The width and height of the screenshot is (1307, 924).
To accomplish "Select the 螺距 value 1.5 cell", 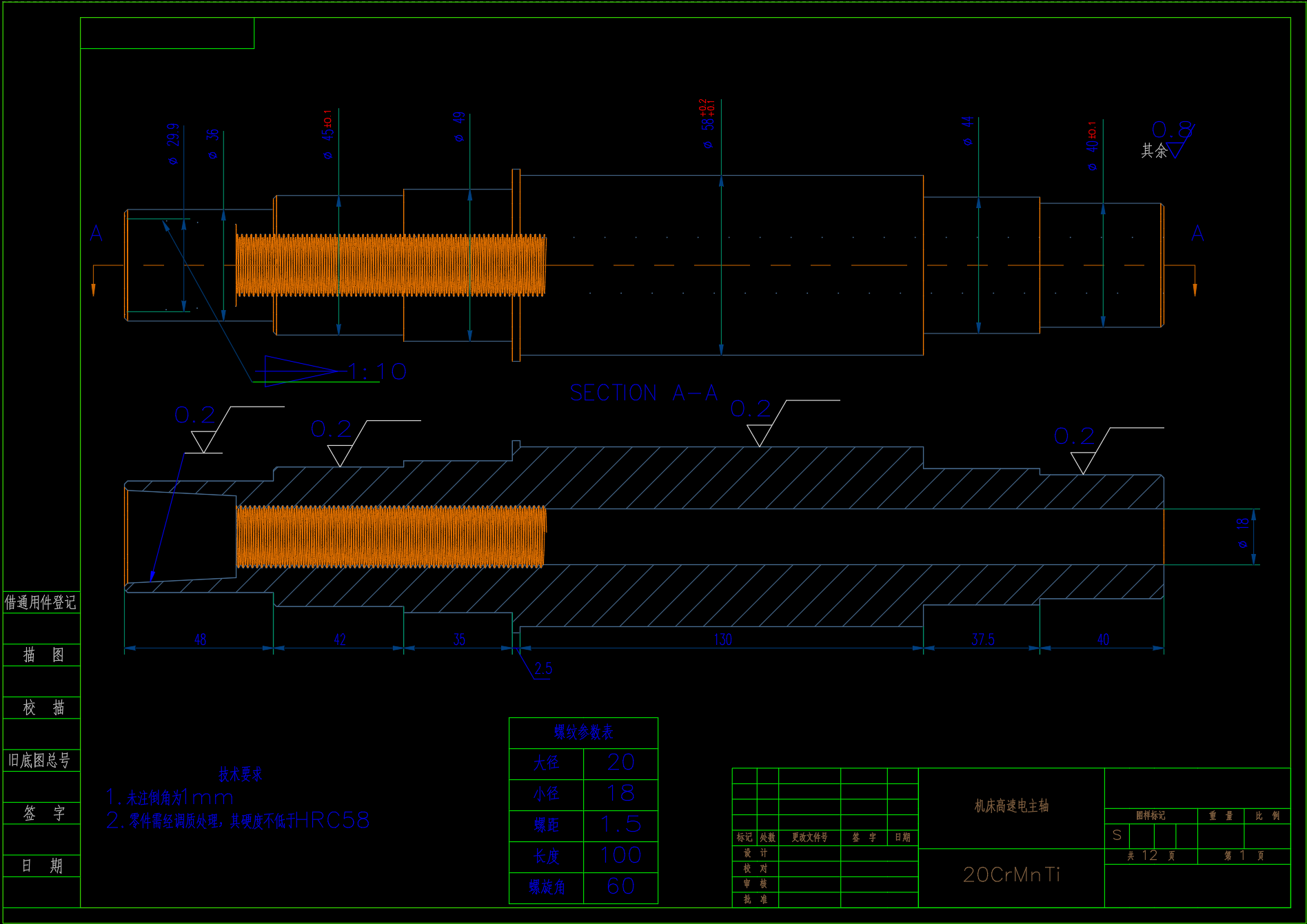I will 620,825.
